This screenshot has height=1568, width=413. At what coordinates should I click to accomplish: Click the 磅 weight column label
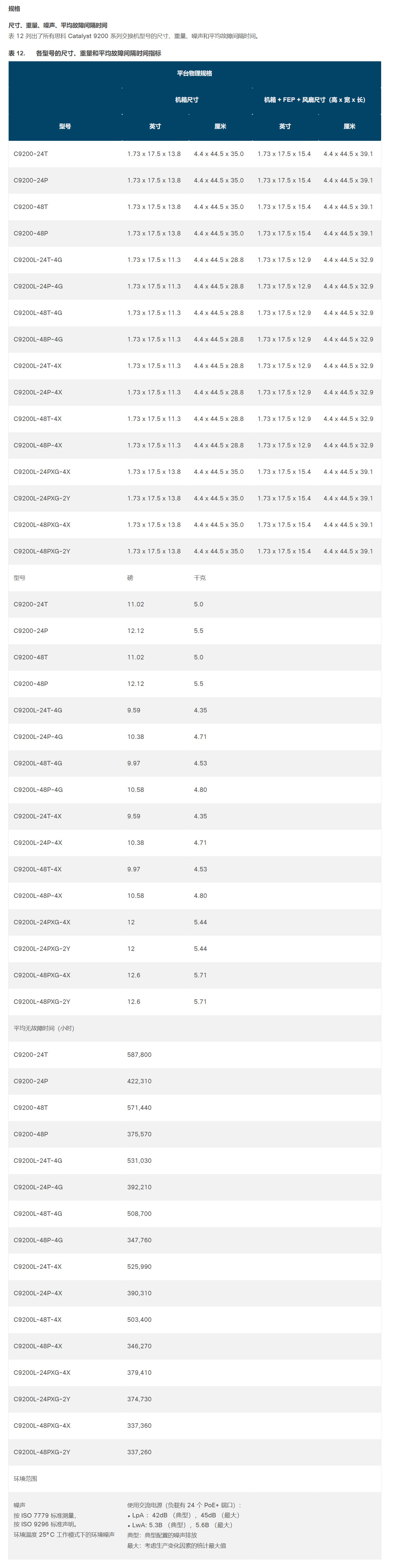(130, 578)
